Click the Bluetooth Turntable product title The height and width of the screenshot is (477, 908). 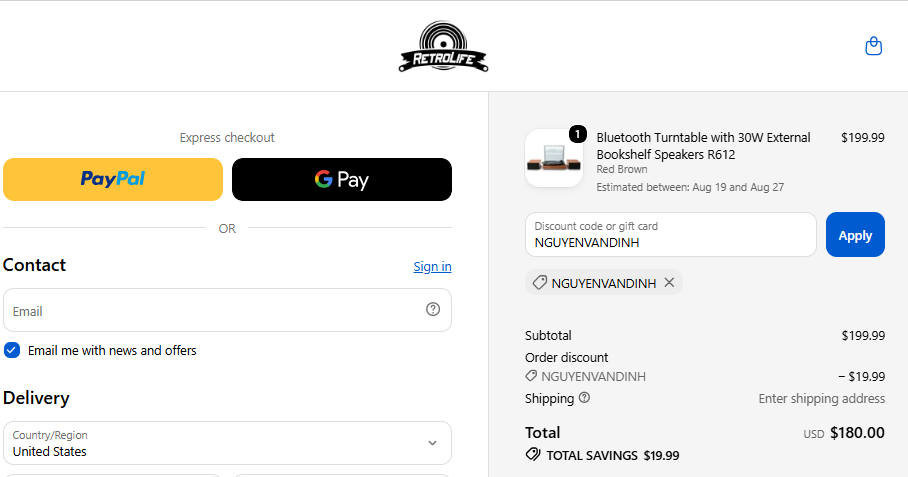point(703,146)
